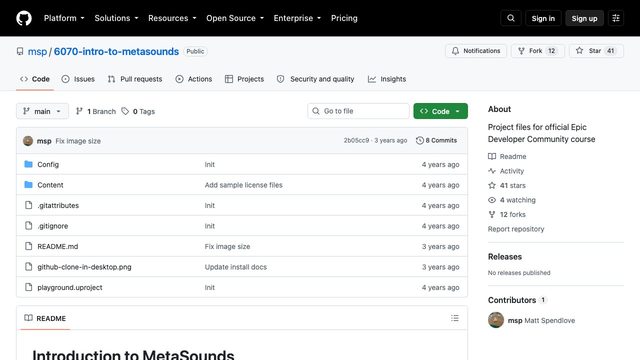The height and width of the screenshot is (360, 640).
Task: Open the Content folder
Action: pyautogui.click(x=50, y=185)
